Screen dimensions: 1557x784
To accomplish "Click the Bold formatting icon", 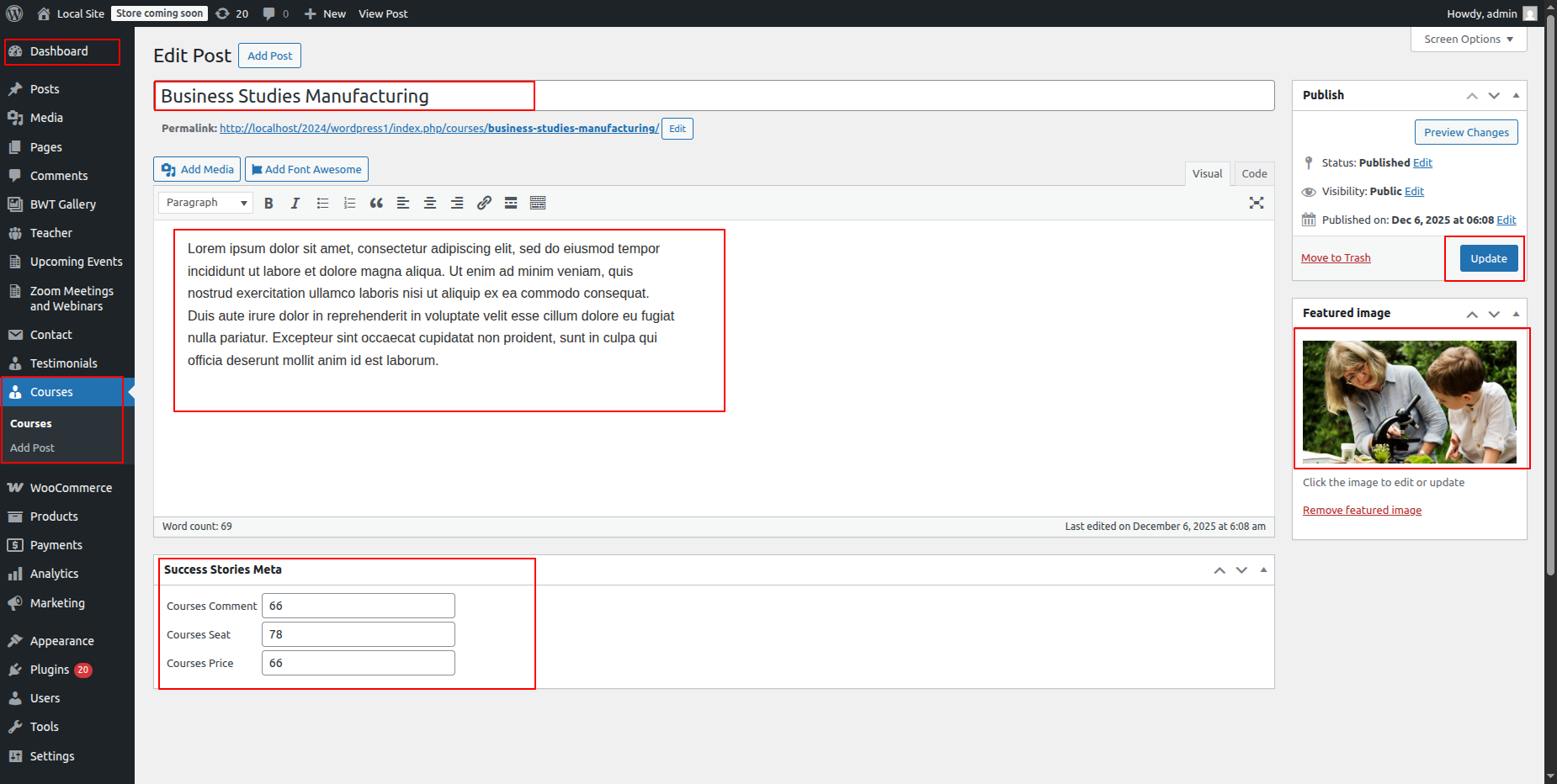I will (268, 204).
